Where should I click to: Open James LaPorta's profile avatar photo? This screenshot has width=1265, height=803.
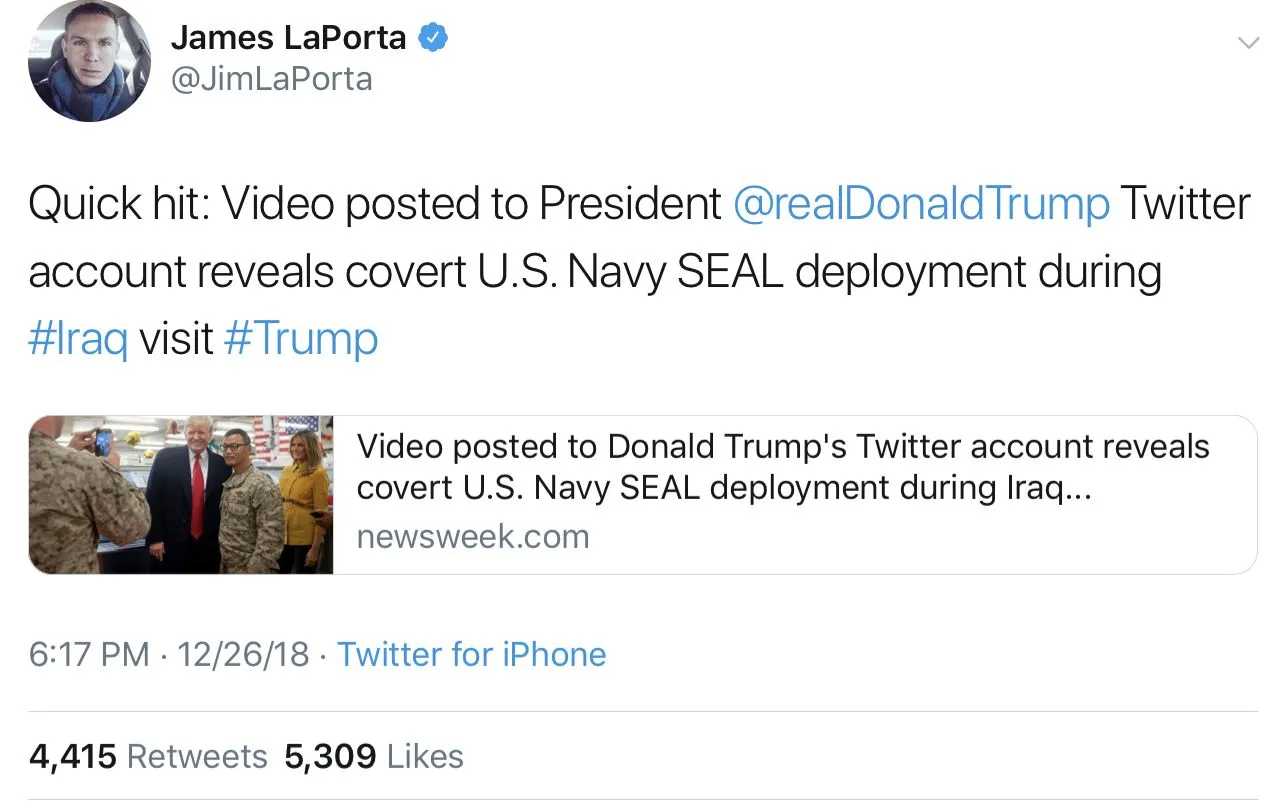90,62
